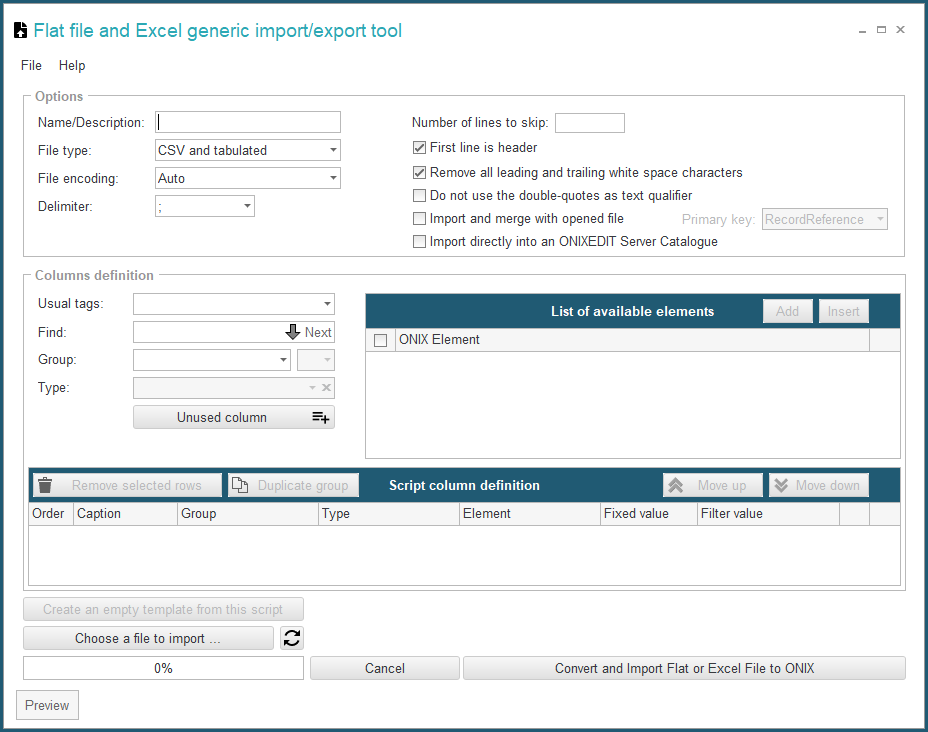Disable Remove all leading and trailing white space
The height and width of the screenshot is (732, 928).
tap(419, 172)
